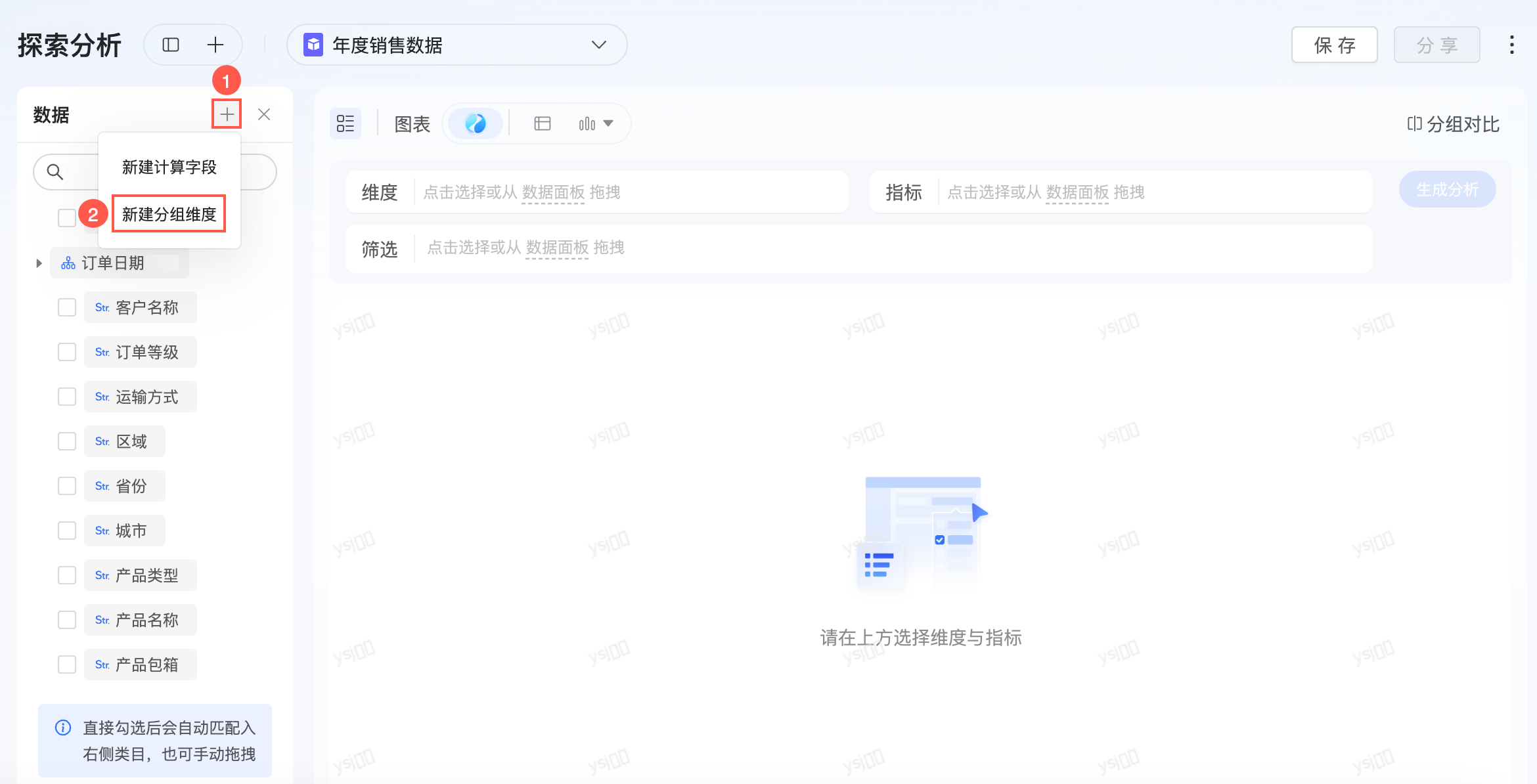
Task: Close the Data panel with X icon
Action: click(x=264, y=114)
